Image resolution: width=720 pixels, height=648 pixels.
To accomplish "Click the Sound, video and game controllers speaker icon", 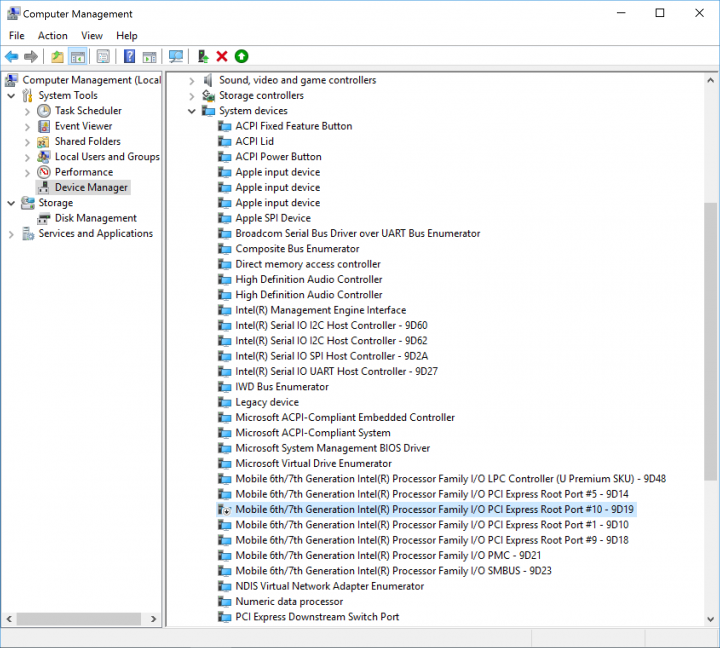I will pyautogui.click(x=208, y=80).
